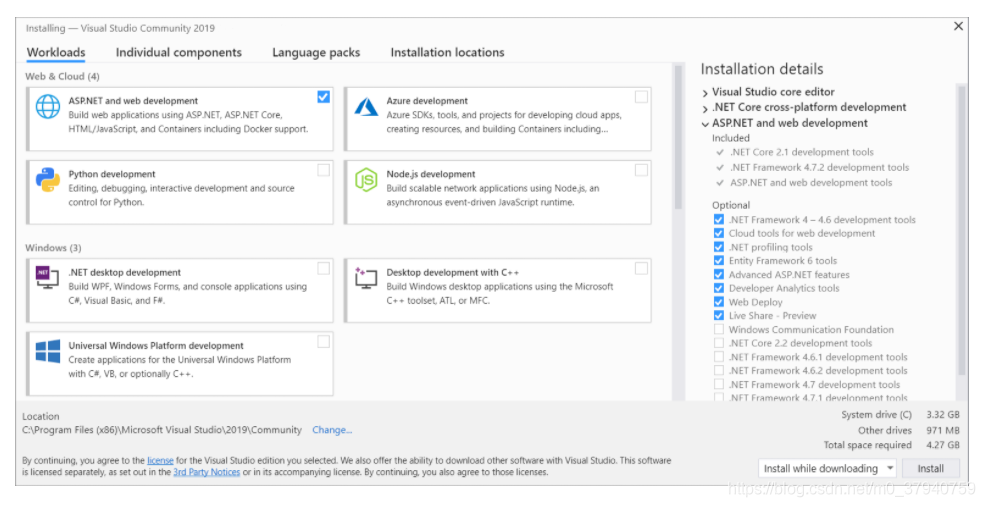This screenshot has height=507, width=985.
Task: Uncheck .NET profiling tools option
Action: [x=719, y=247]
